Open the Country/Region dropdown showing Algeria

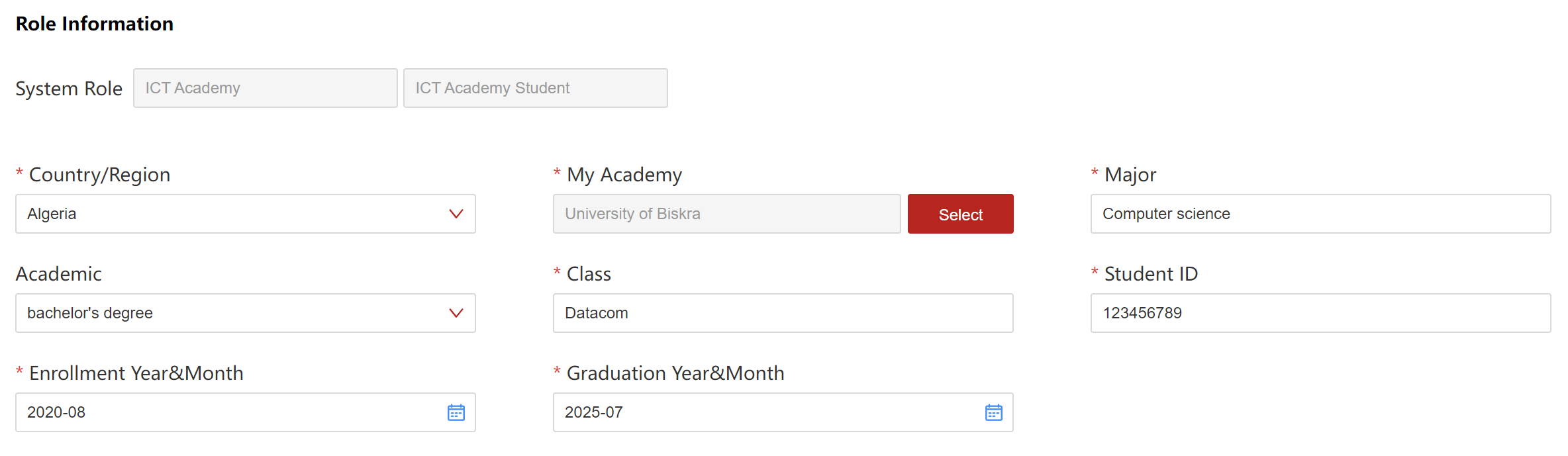click(232, 214)
